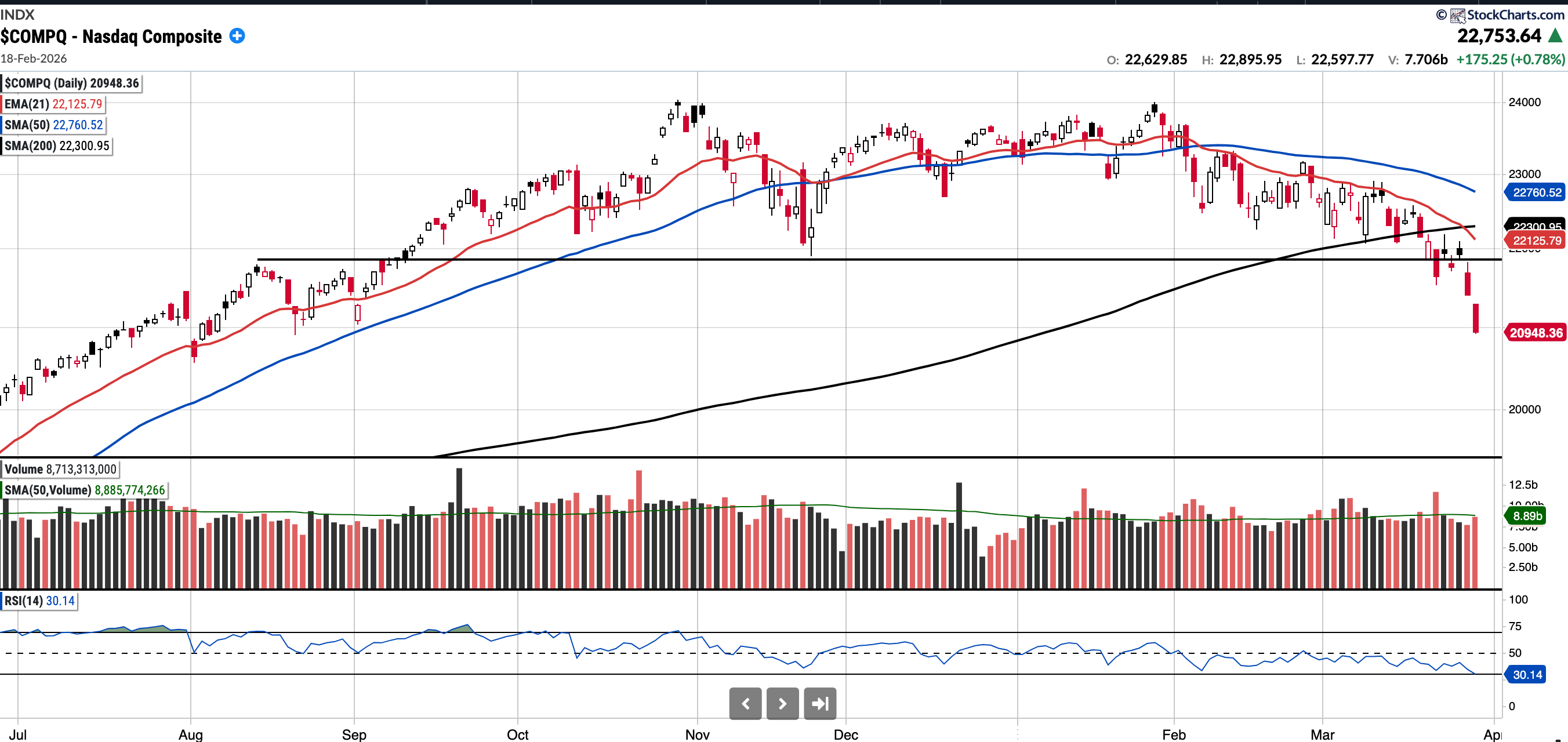
Task: Click the StockCharts.com text link
Action: point(1515,15)
